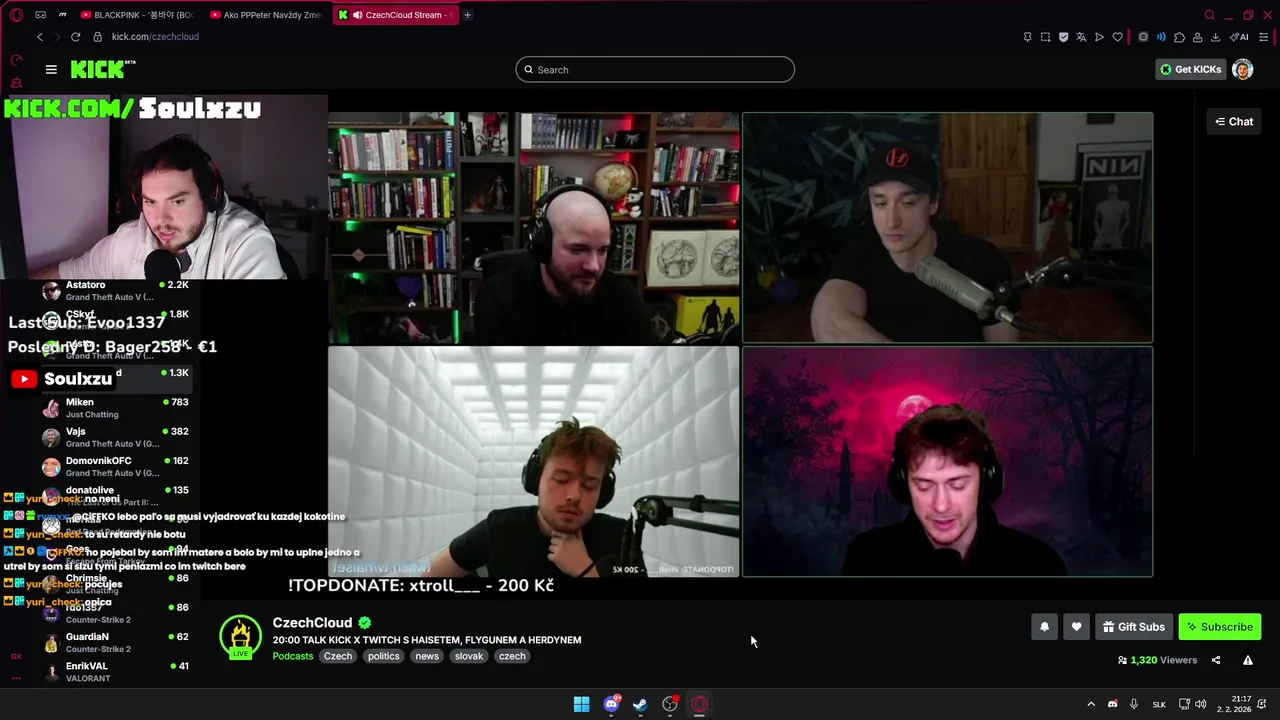Viewport: 1280px width, 720px height.
Task: Open the hamburger sidebar menu on Kick
Action: click(51, 69)
